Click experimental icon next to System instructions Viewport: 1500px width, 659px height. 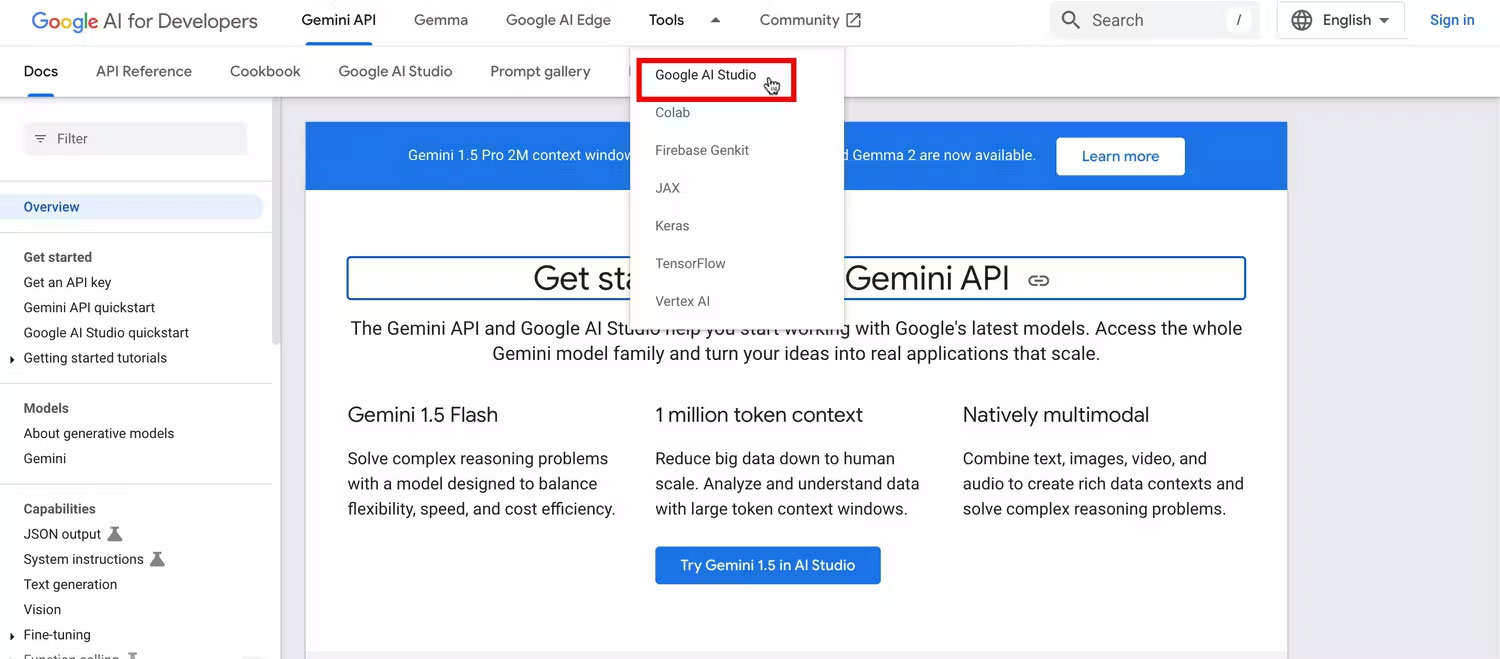(158, 559)
